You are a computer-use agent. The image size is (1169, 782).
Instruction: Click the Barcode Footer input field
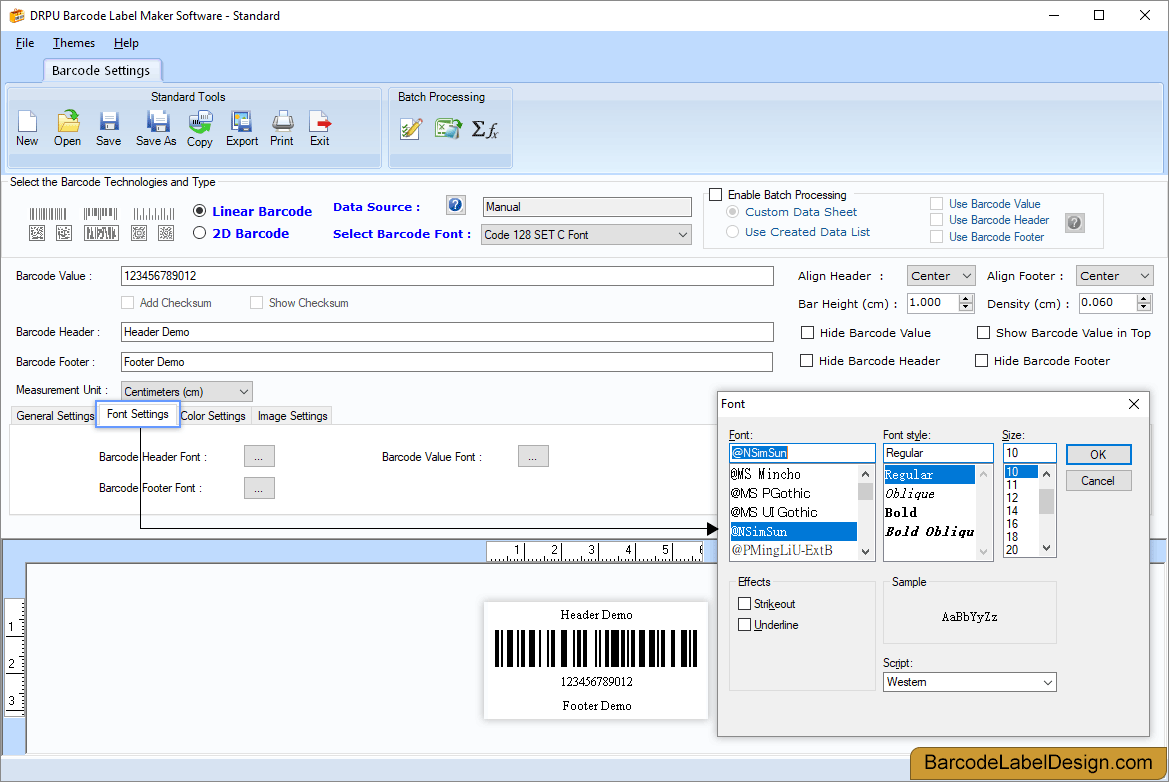click(447, 362)
